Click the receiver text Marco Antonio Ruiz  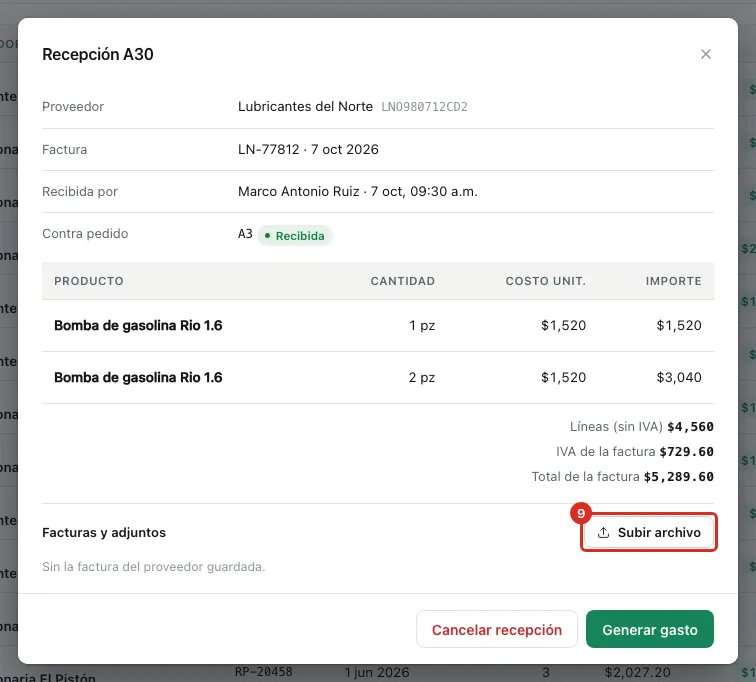click(x=298, y=192)
